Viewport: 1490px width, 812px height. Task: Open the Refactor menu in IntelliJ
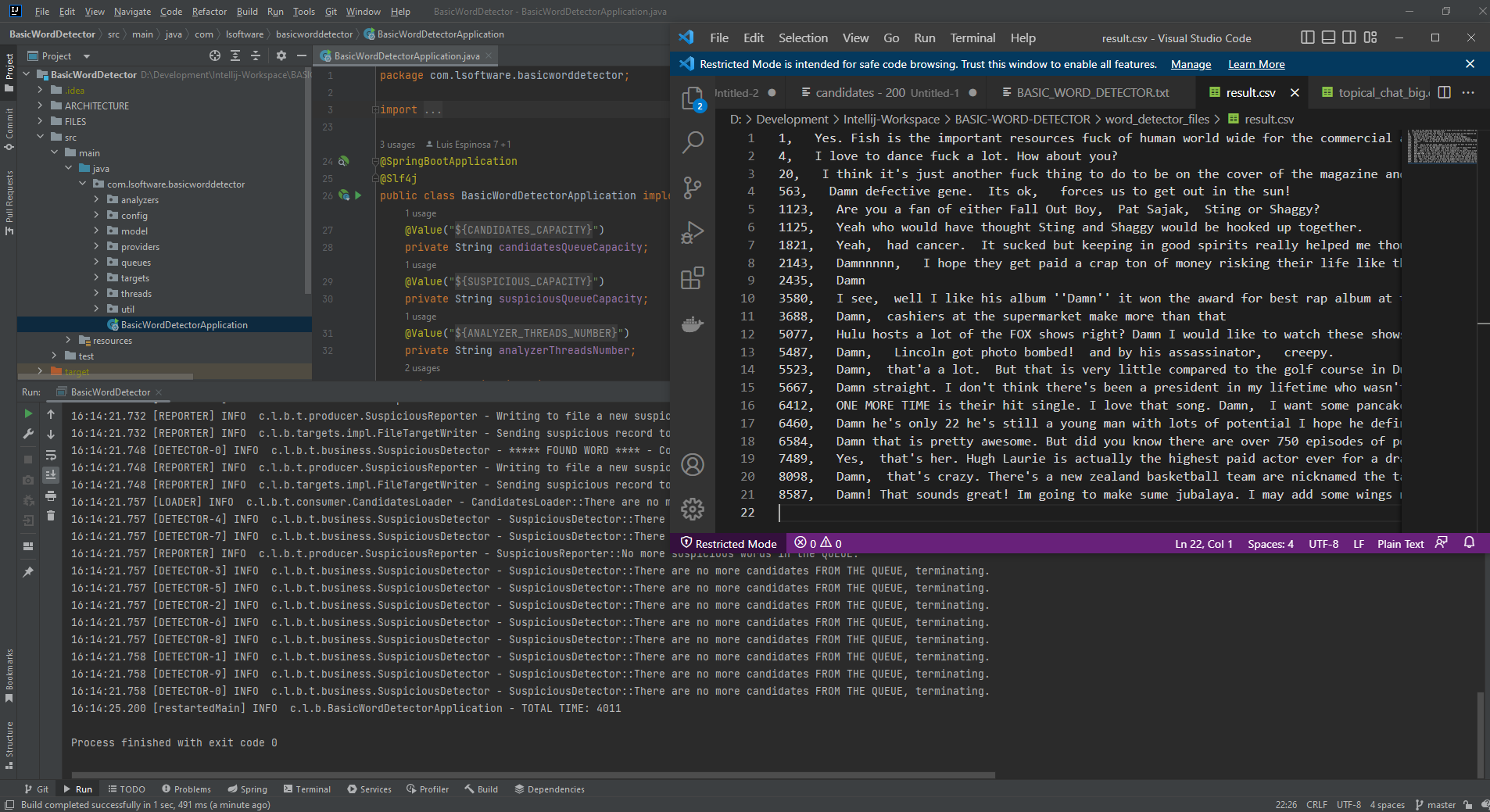(210, 11)
